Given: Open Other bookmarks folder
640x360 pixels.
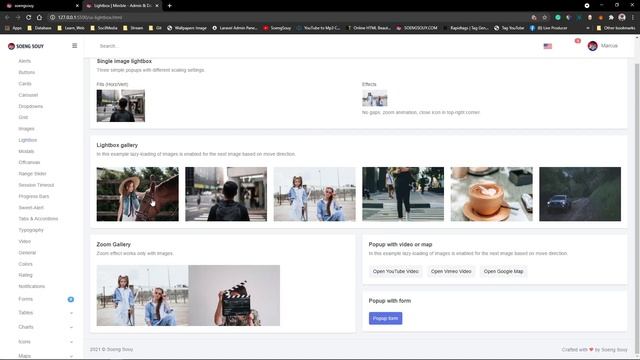Looking at the screenshot, I should point(616,28).
